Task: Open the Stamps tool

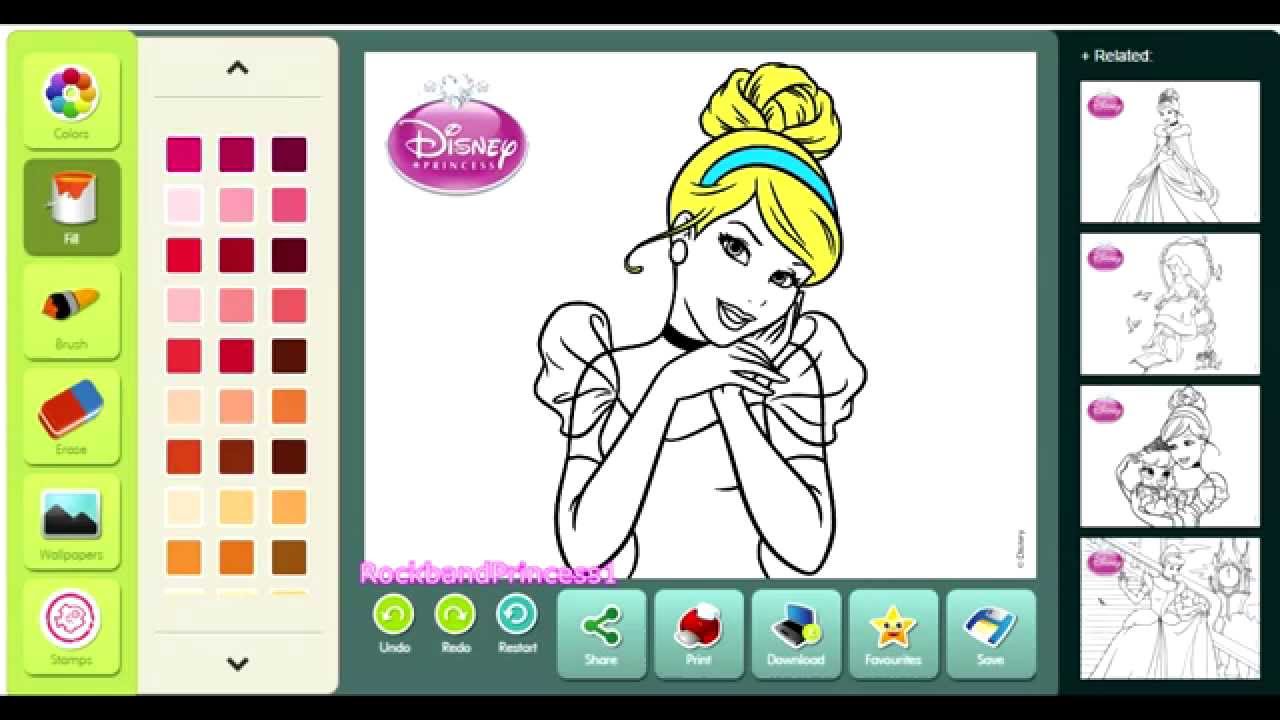Action: pyautogui.click(x=71, y=628)
